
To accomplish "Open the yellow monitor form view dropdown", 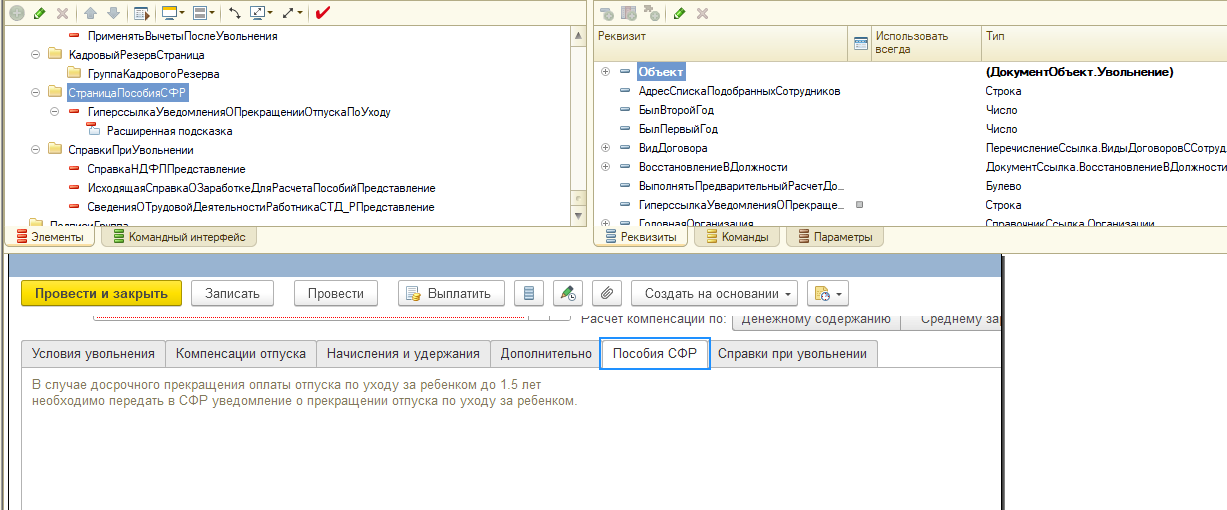I will point(172,13).
